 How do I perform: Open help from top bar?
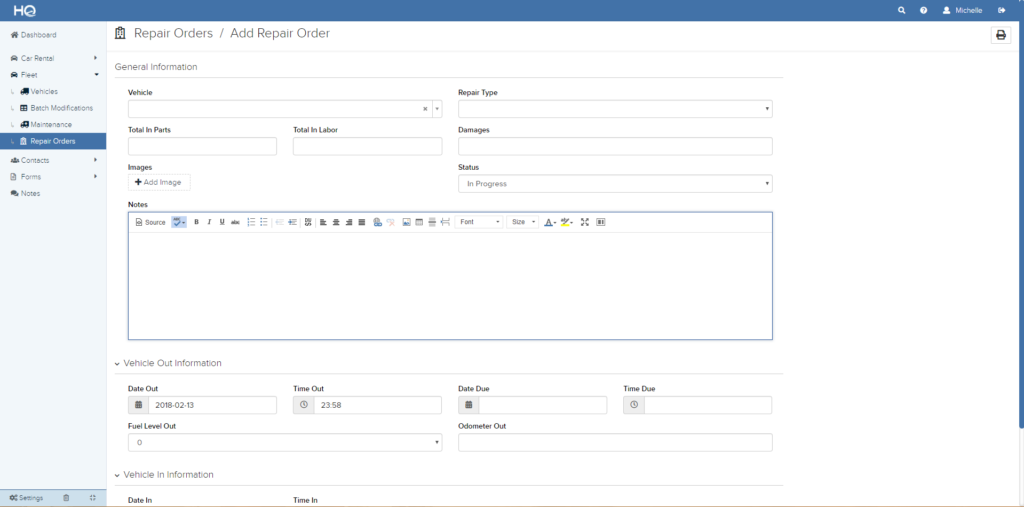coord(923,10)
